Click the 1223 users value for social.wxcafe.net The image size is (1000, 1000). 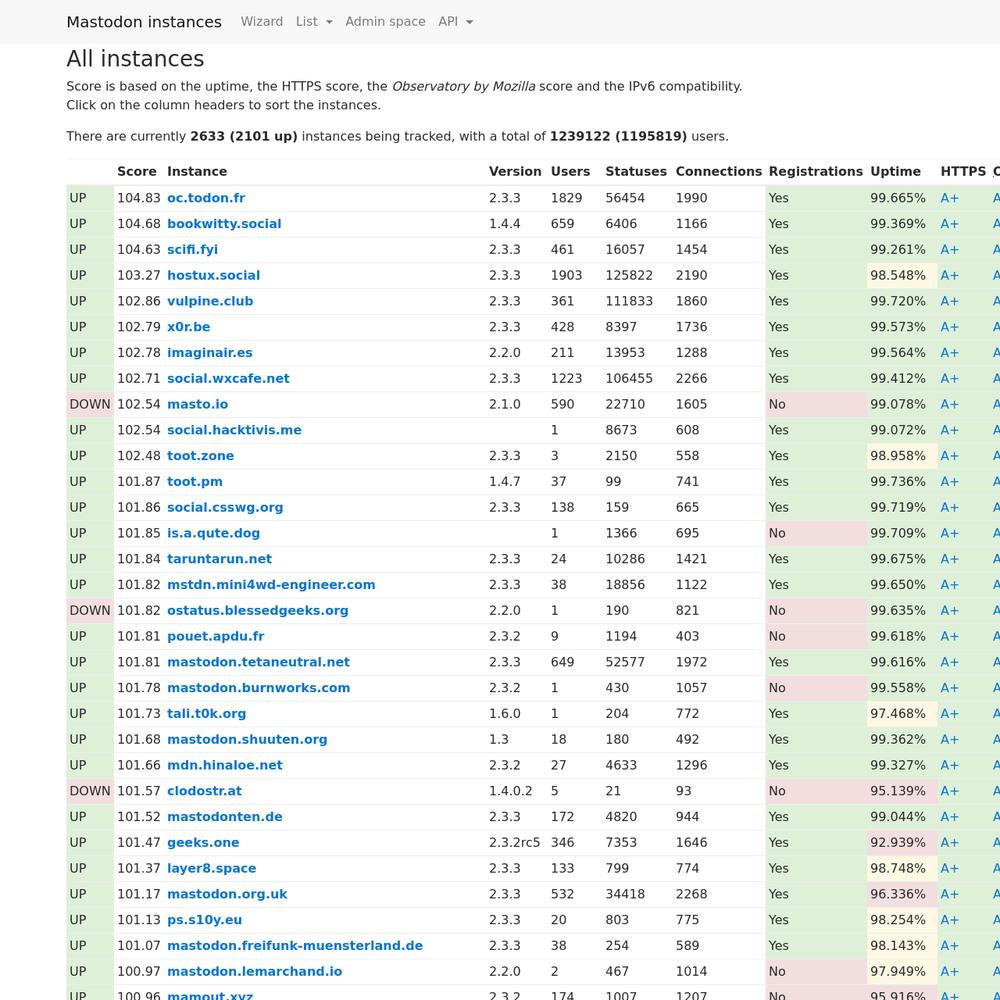point(566,379)
